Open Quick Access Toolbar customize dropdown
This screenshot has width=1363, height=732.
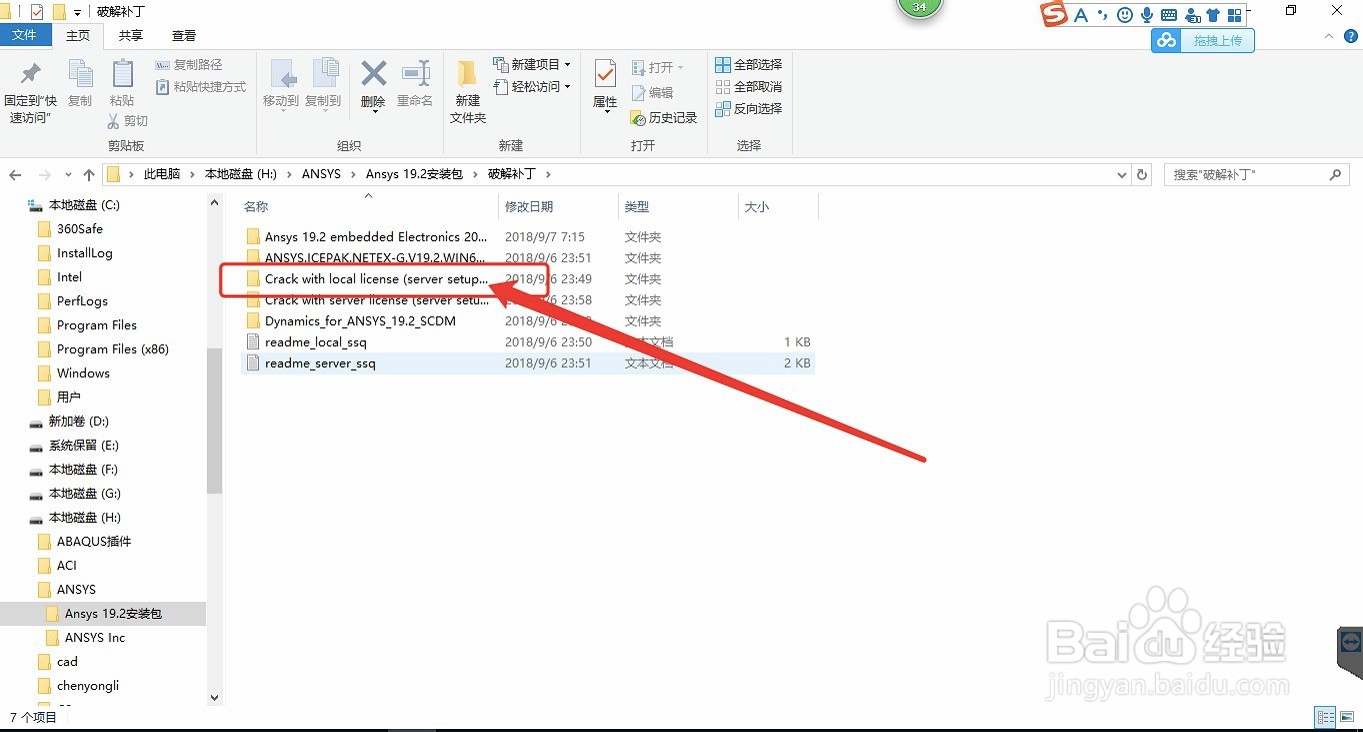(77, 13)
